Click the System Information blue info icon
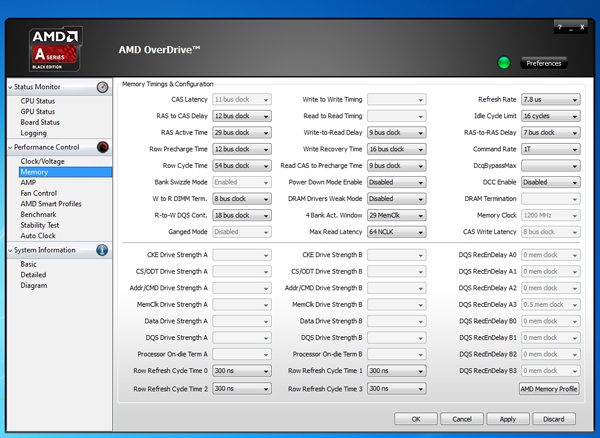This screenshot has height=438, width=600. click(x=102, y=250)
